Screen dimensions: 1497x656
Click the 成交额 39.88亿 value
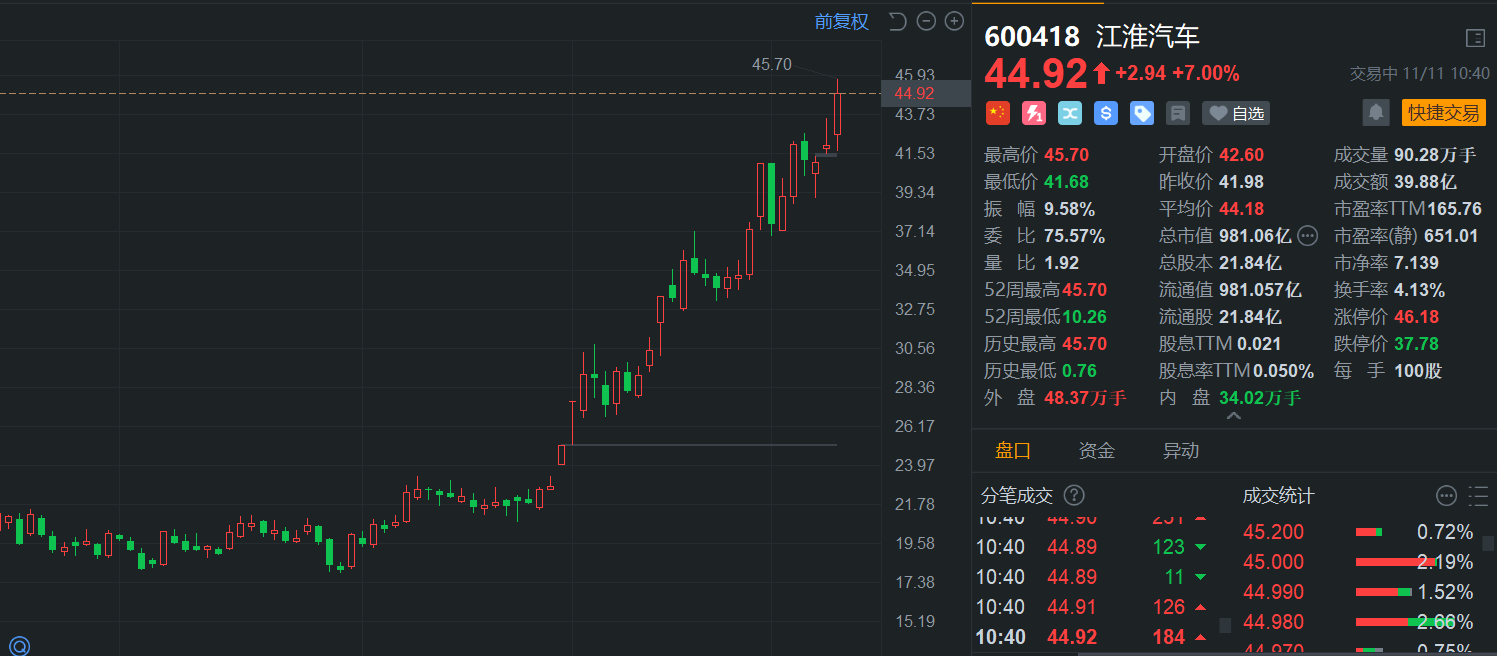[x=1428, y=182]
